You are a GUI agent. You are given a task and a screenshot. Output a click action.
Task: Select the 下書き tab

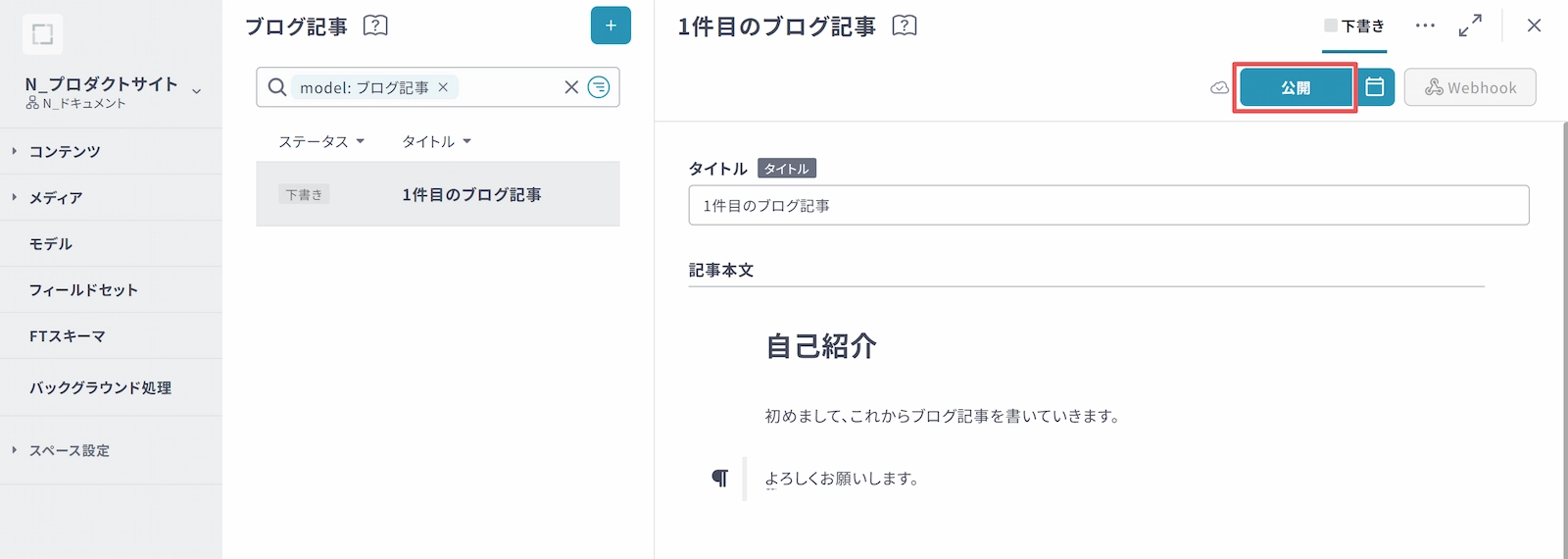[x=1354, y=26]
